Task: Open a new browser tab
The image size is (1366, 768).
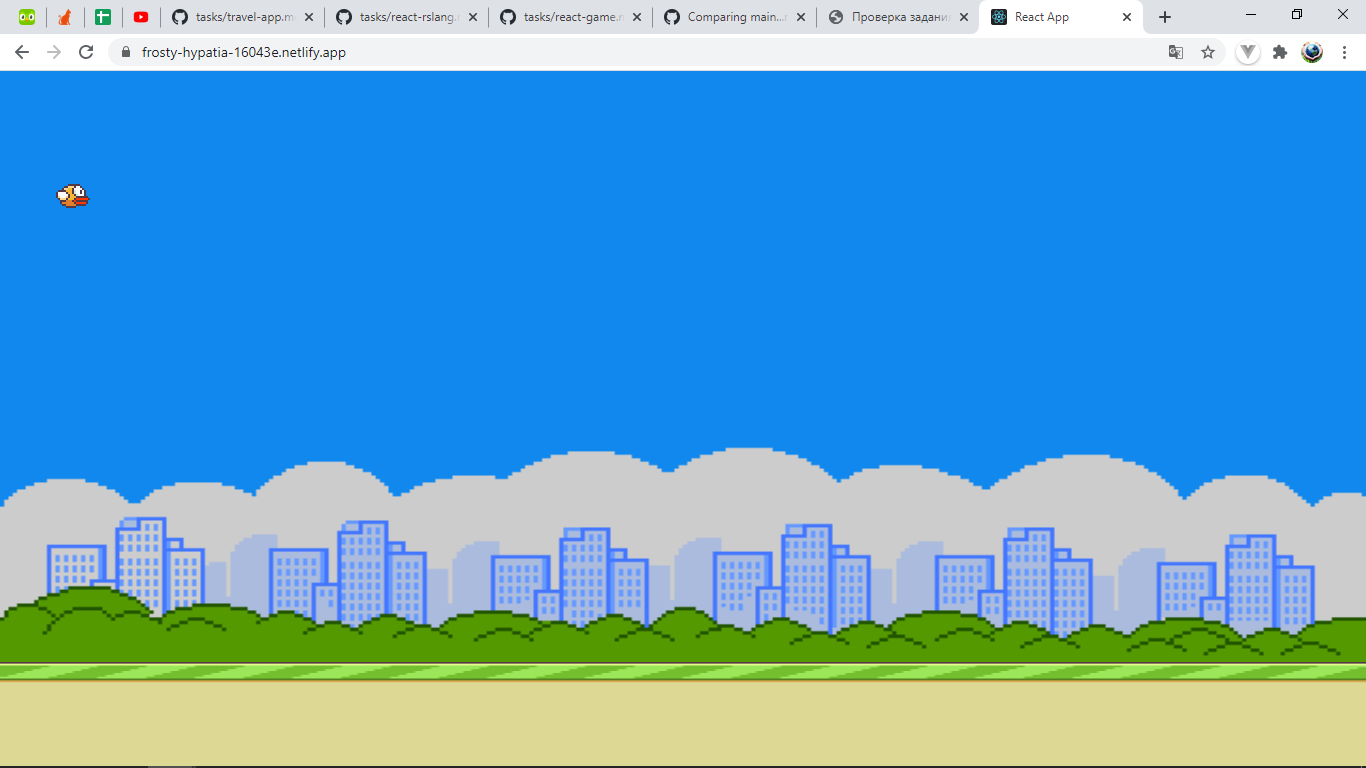Action: coord(1165,17)
